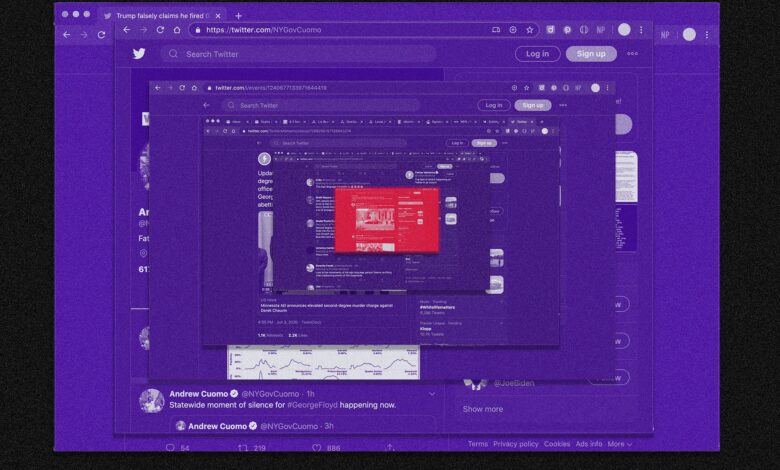
Task: Open the red highlighted screenshot in the center
Action: pyautogui.click(x=387, y=219)
